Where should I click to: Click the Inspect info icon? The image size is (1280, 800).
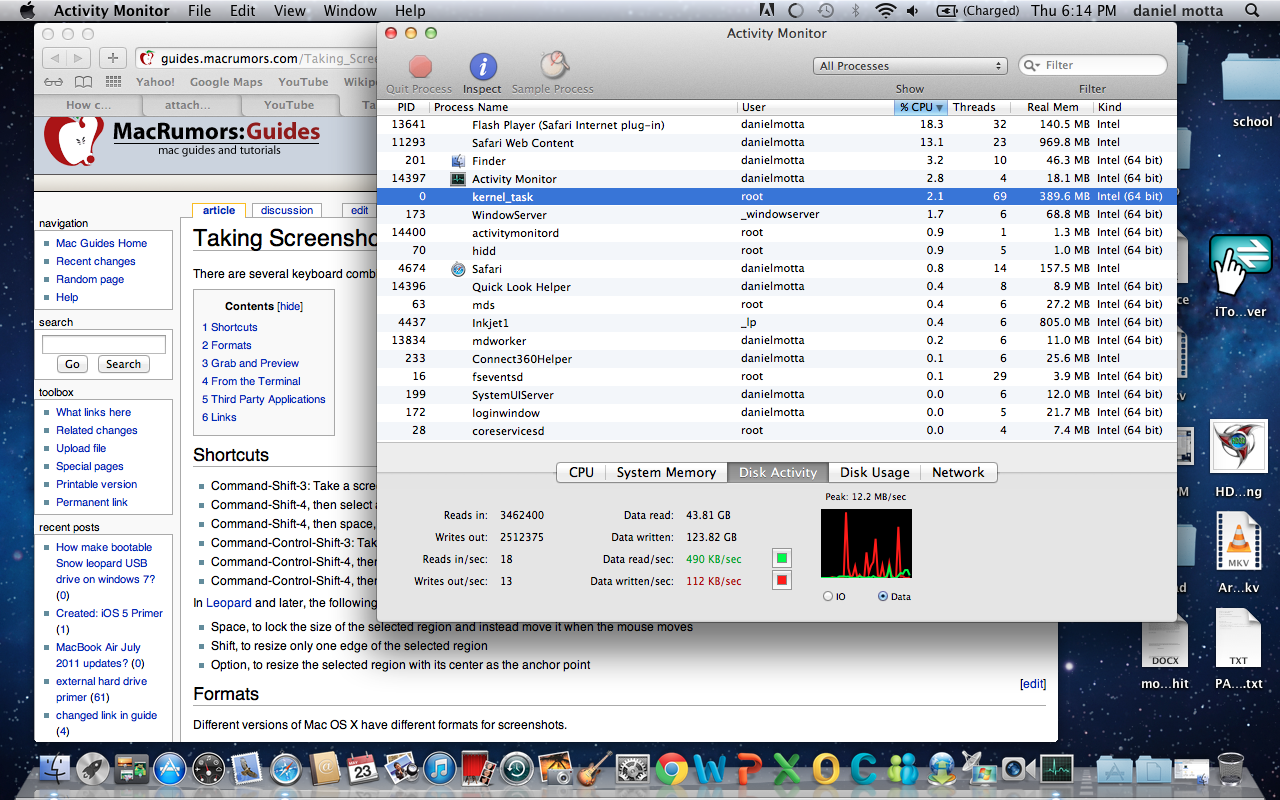pos(483,67)
